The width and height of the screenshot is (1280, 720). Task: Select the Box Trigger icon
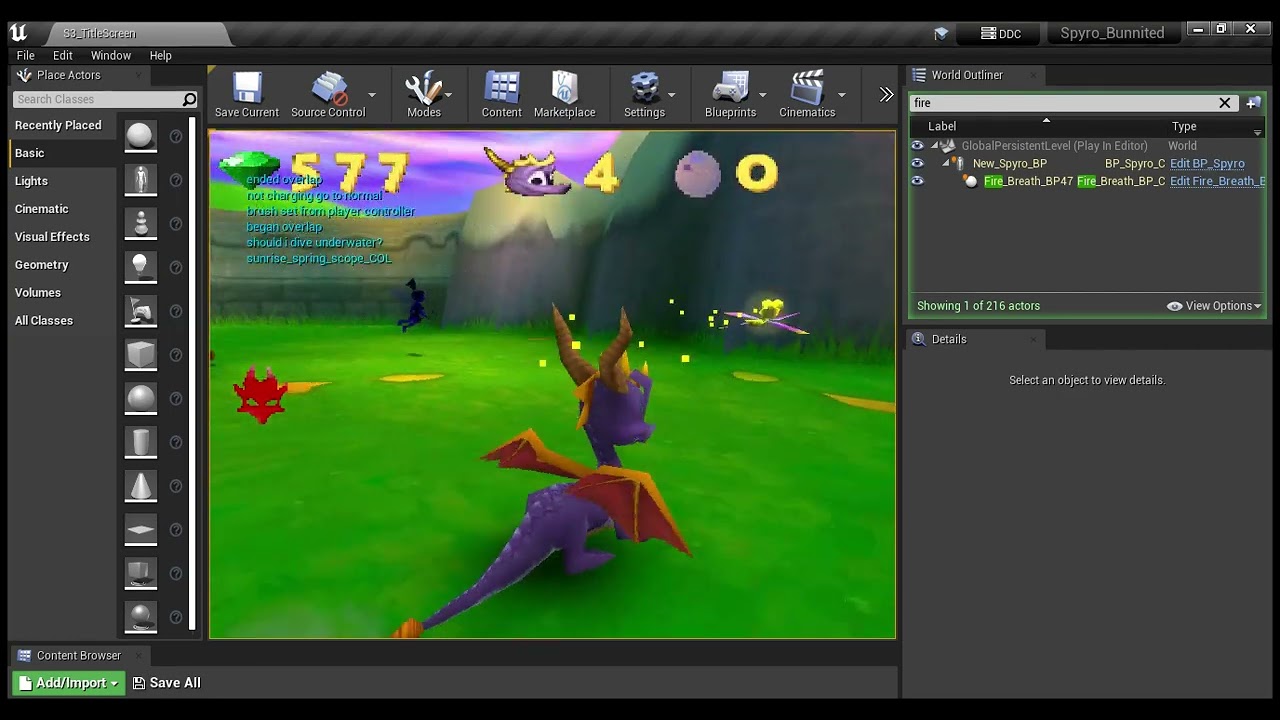[x=141, y=573]
